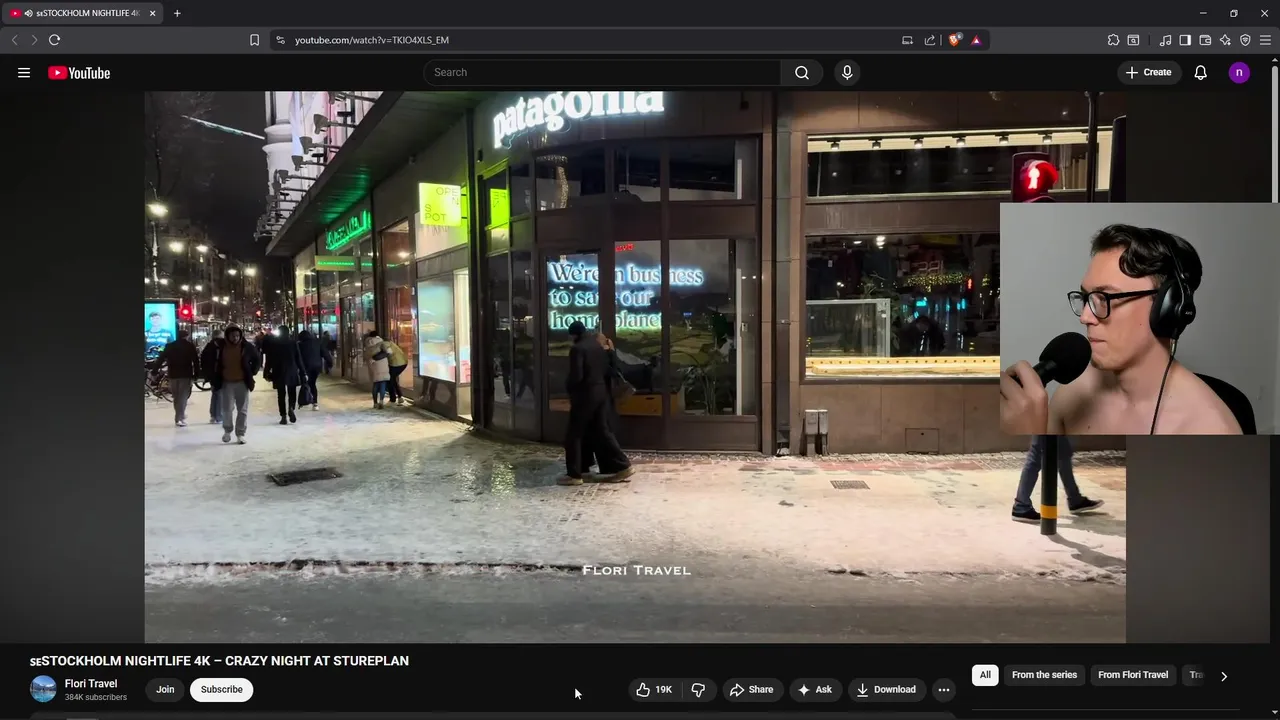Click the video player to pause
The height and width of the screenshot is (720, 1280).
click(635, 367)
